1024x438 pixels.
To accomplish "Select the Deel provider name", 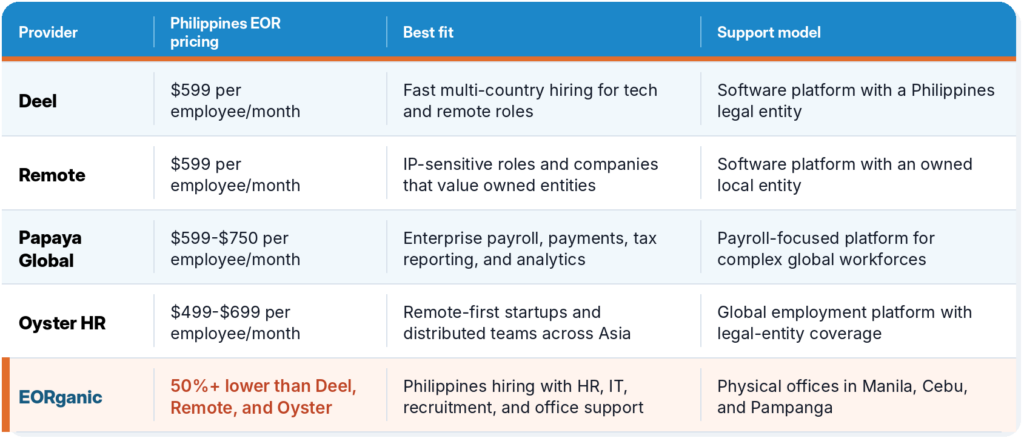I will 38,101.
